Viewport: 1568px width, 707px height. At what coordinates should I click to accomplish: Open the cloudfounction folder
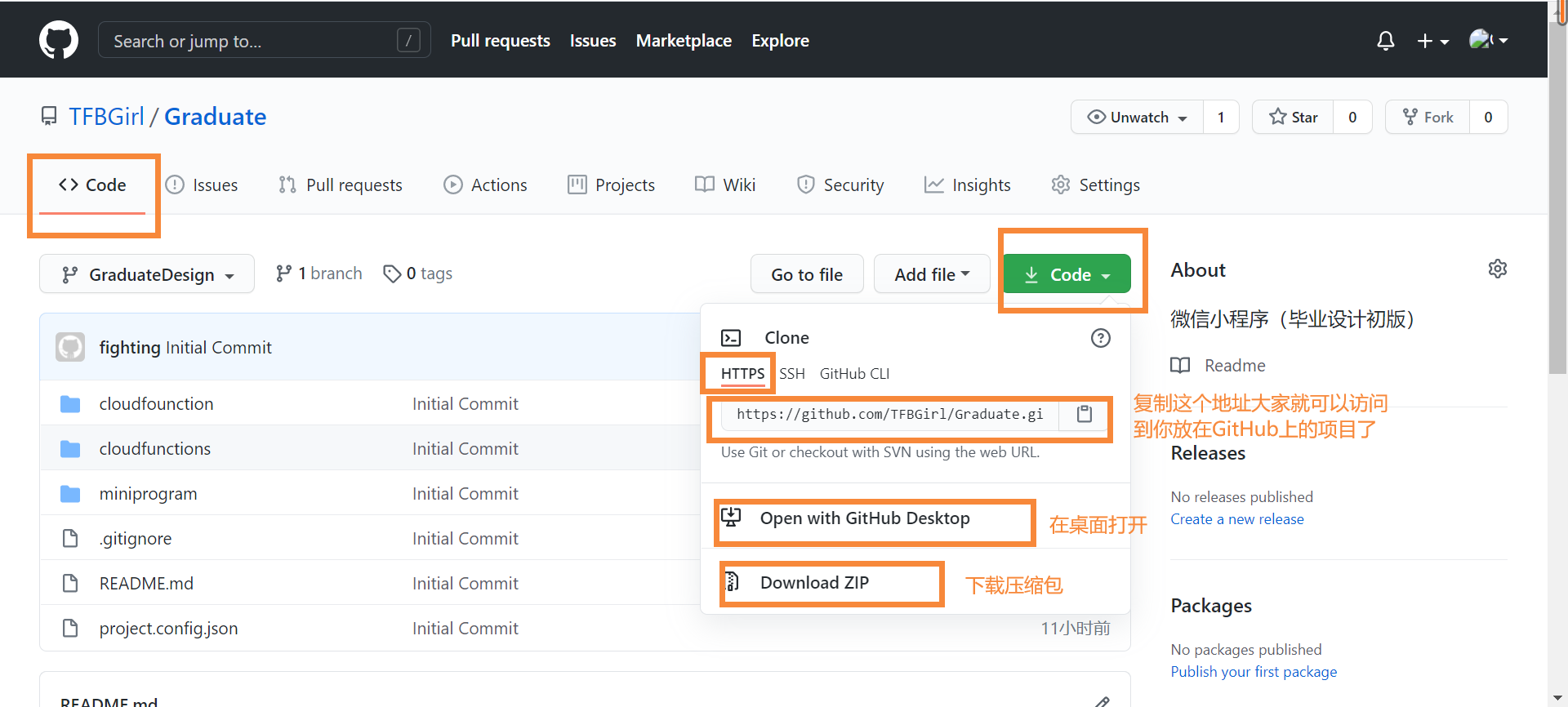(x=156, y=404)
